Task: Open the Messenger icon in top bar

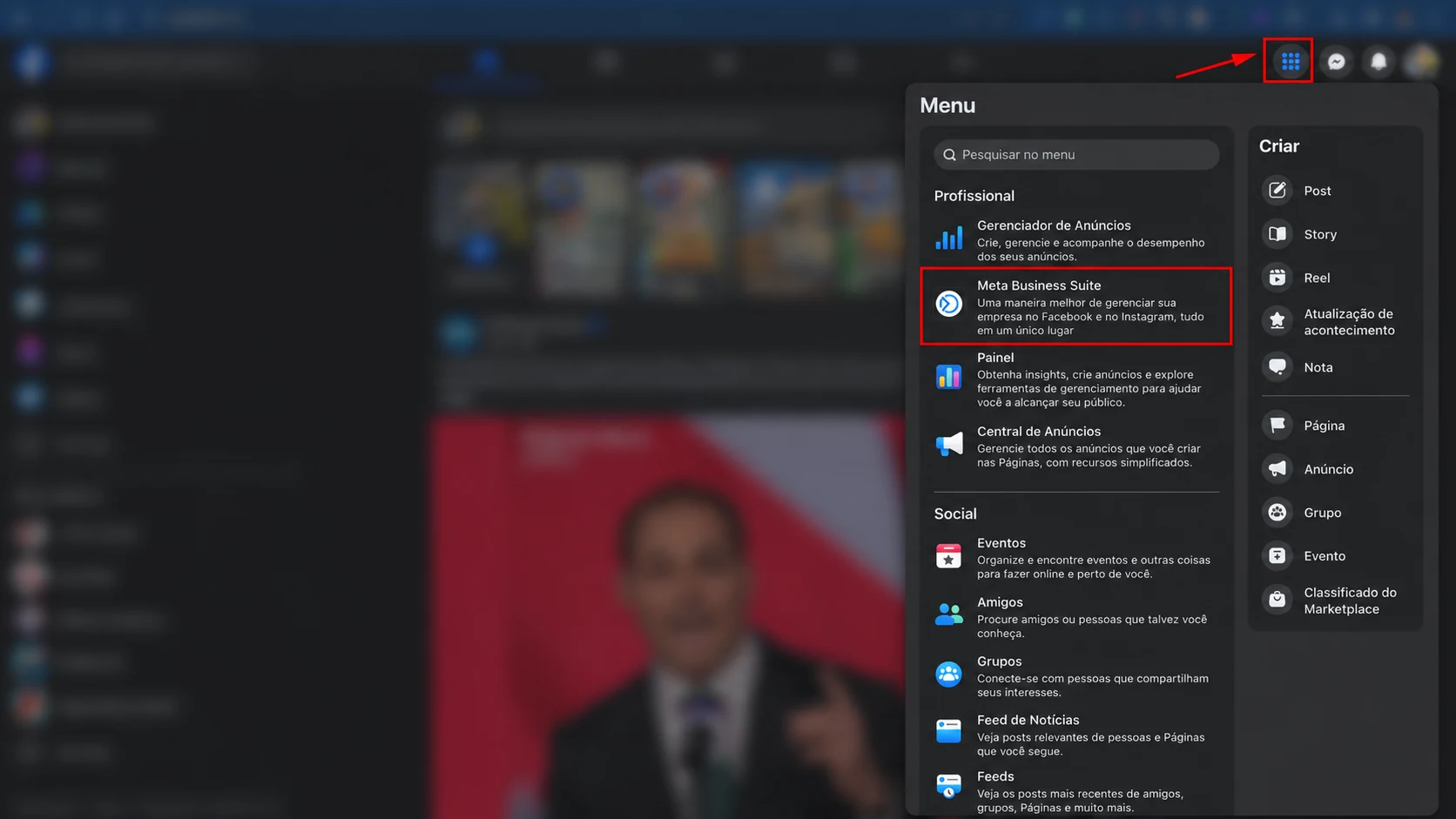Action: click(1336, 61)
